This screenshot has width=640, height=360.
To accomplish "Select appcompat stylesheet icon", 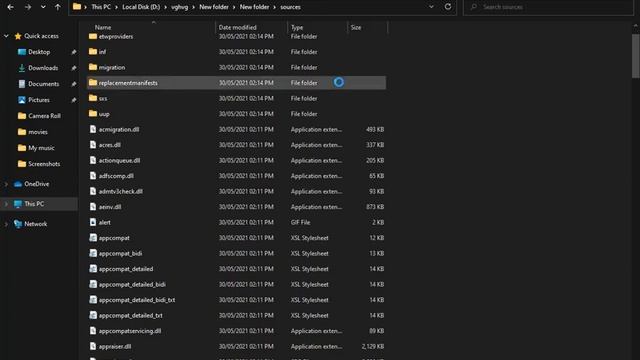I will pyautogui.click(x=93, y=238).
